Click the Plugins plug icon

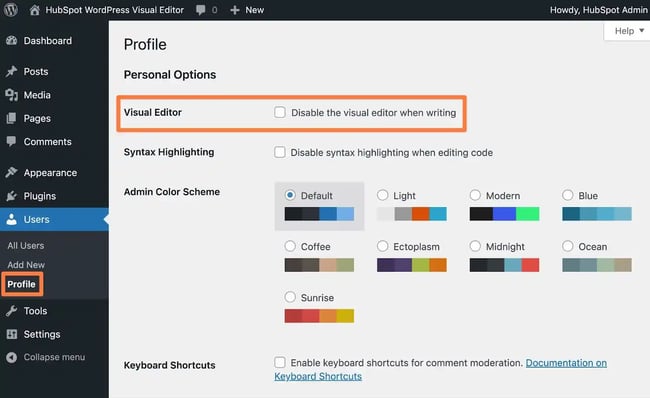coord(12,196)
